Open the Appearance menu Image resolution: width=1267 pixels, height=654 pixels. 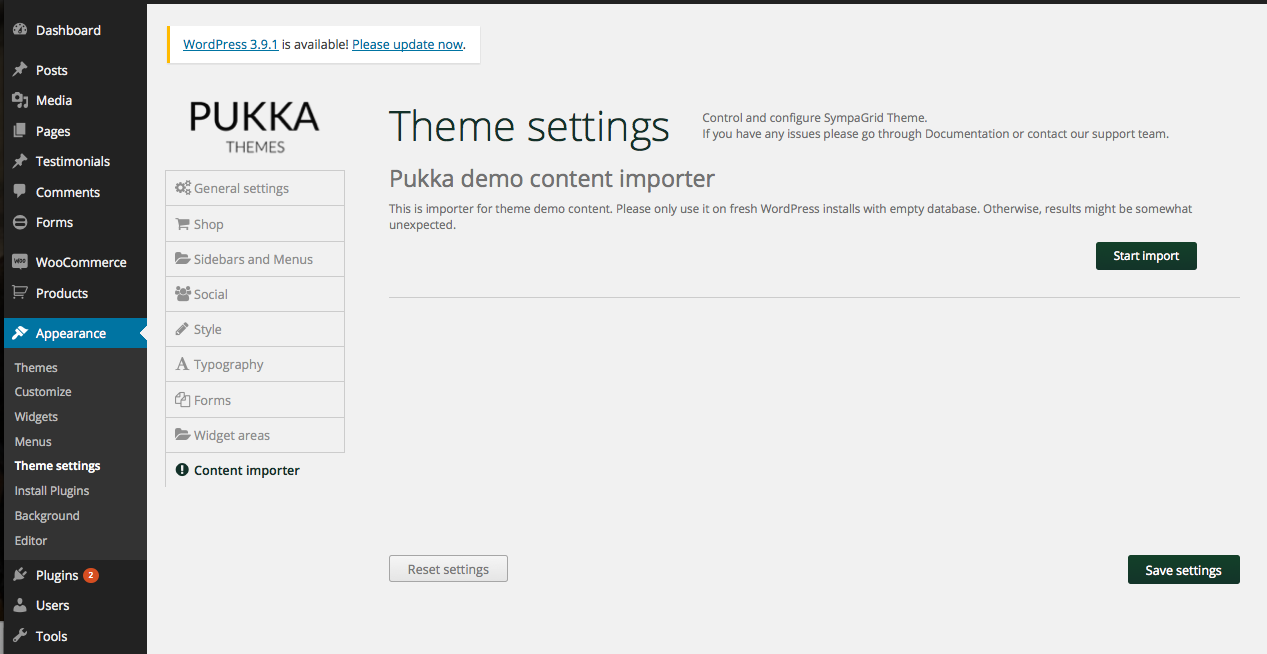[x=73, y=333]
